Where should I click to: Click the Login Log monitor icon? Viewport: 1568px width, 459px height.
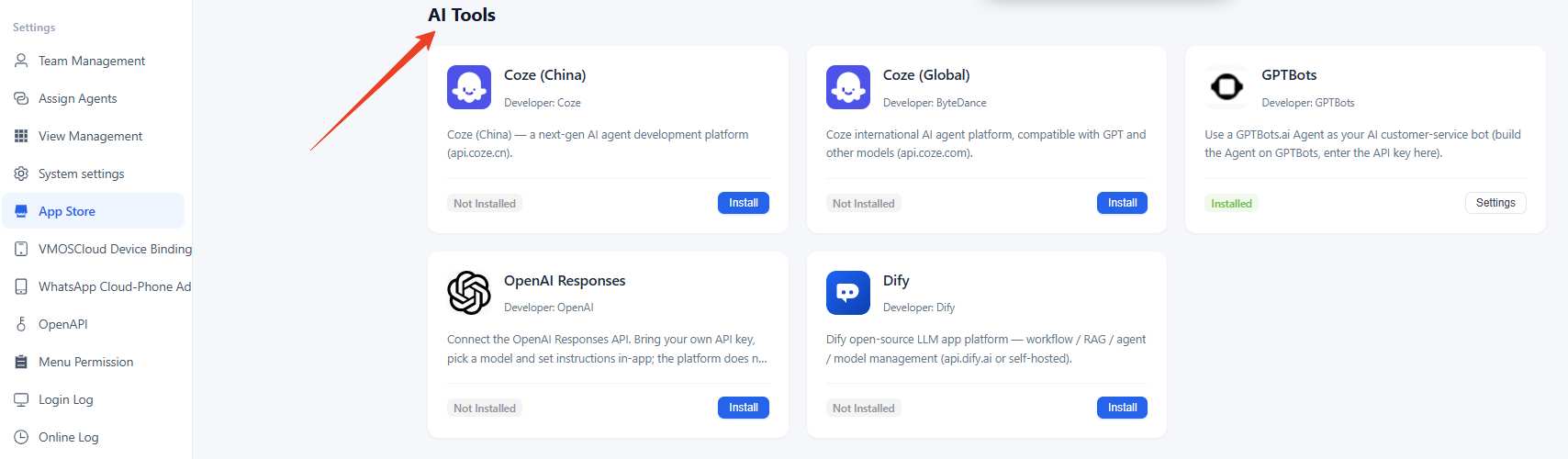coord(21,399)
